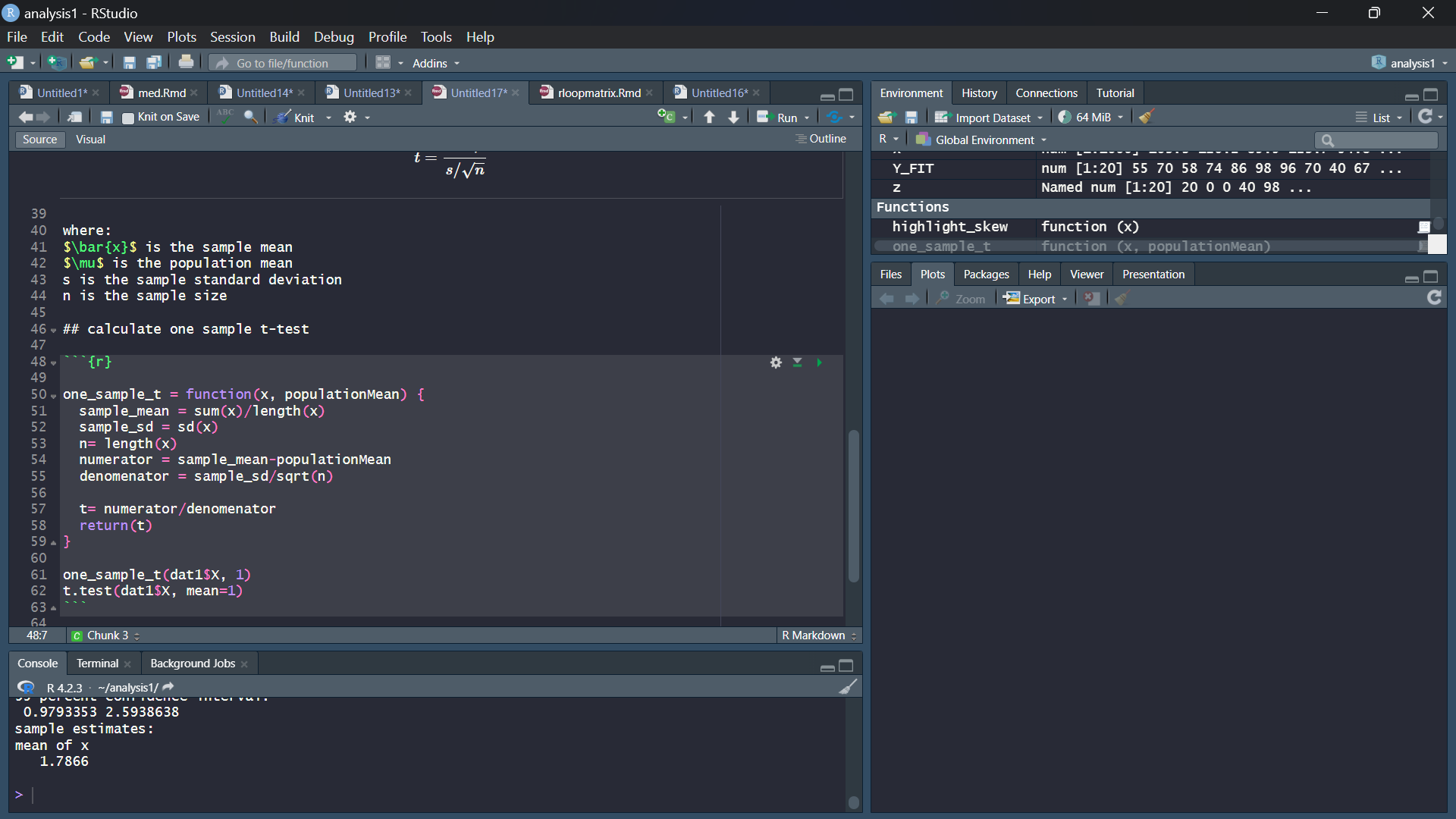View highlight_skew function source
The width and height of the screenshot is (1456, 819).
1424,227
